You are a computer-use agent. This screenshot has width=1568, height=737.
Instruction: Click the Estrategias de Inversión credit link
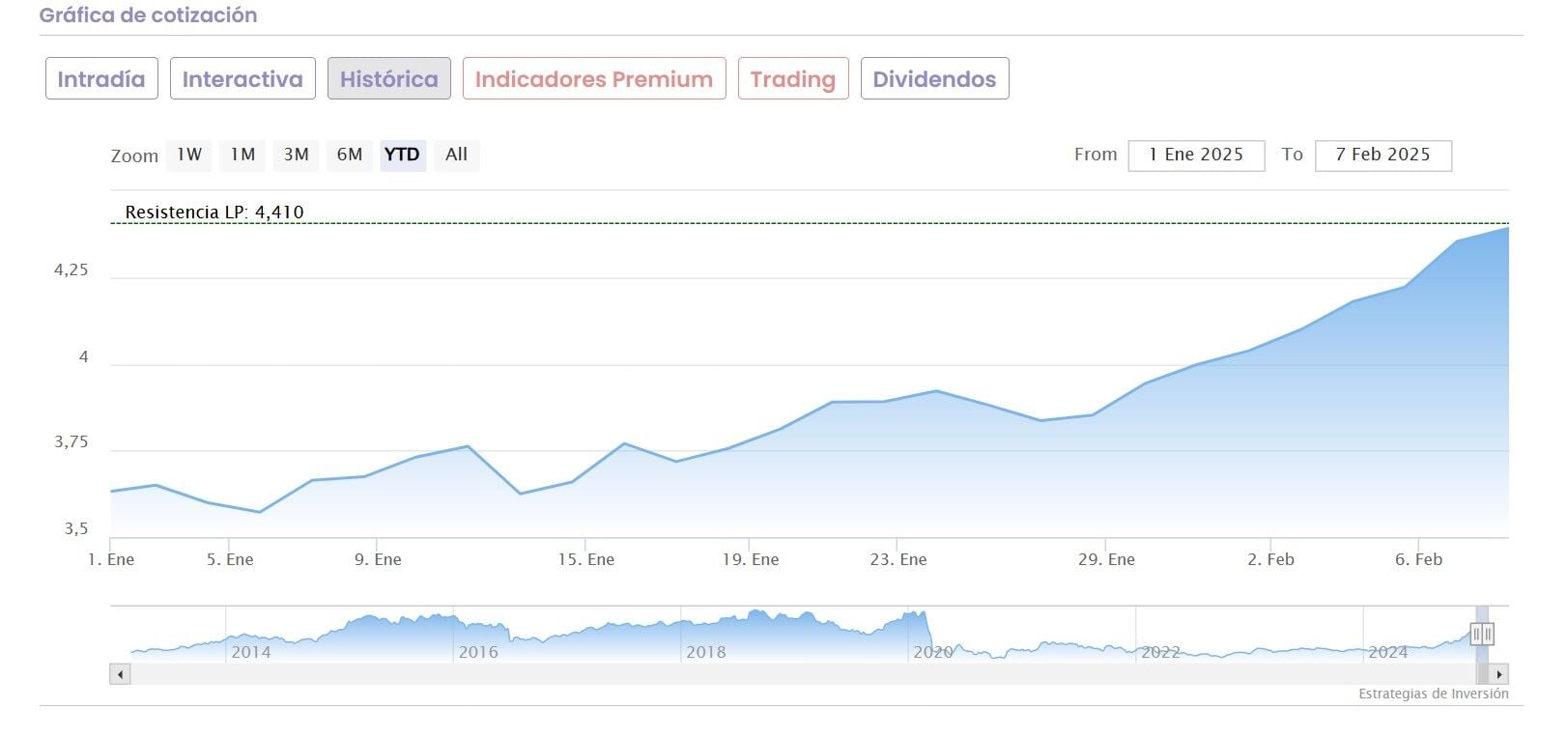point(1433,694)
